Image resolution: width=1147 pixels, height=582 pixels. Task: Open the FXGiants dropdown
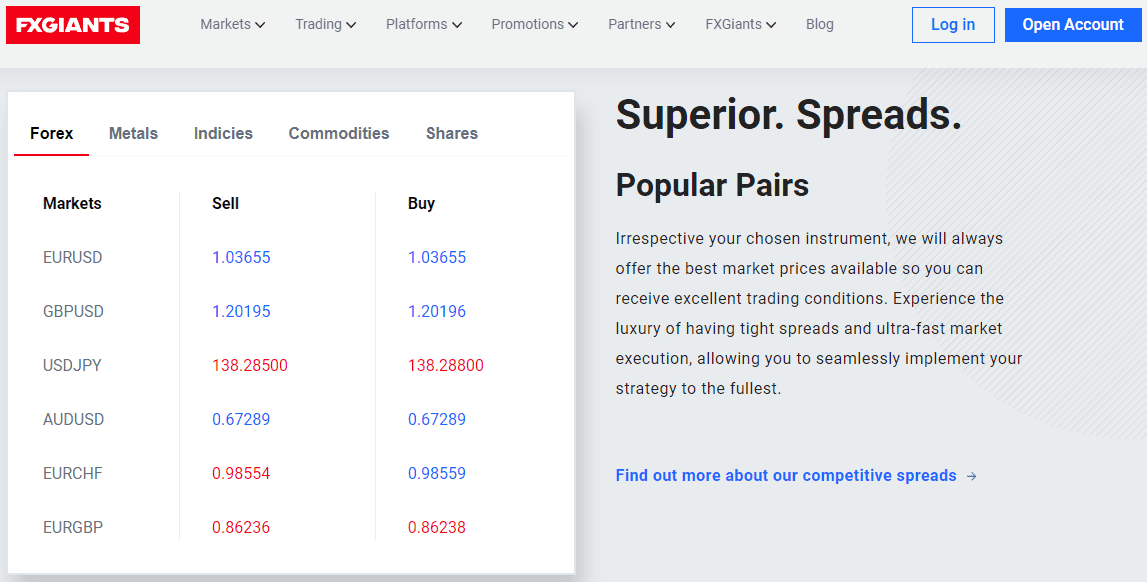point(740,24)
